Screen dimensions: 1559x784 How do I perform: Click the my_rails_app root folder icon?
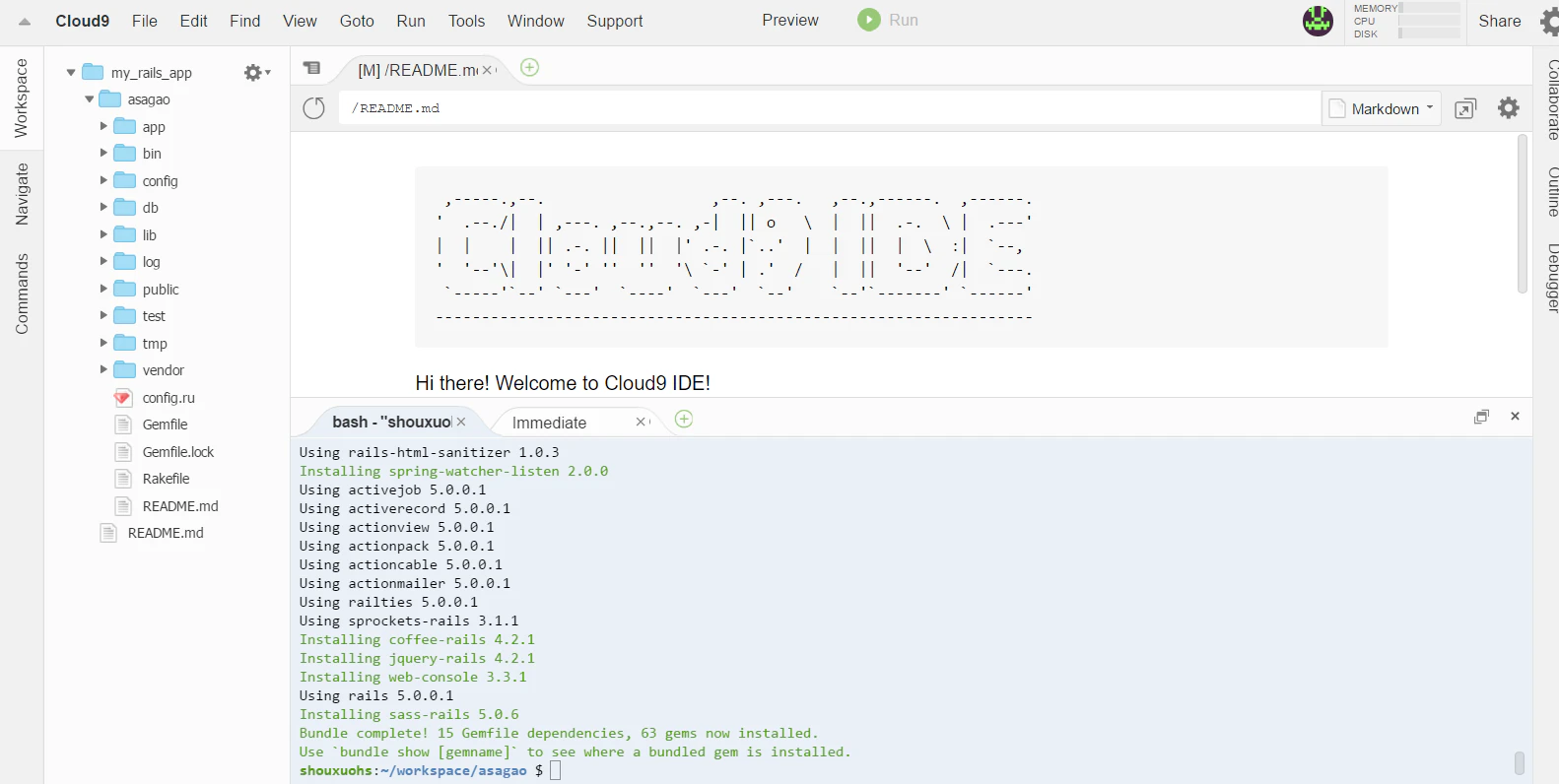(x=94, y=72)
